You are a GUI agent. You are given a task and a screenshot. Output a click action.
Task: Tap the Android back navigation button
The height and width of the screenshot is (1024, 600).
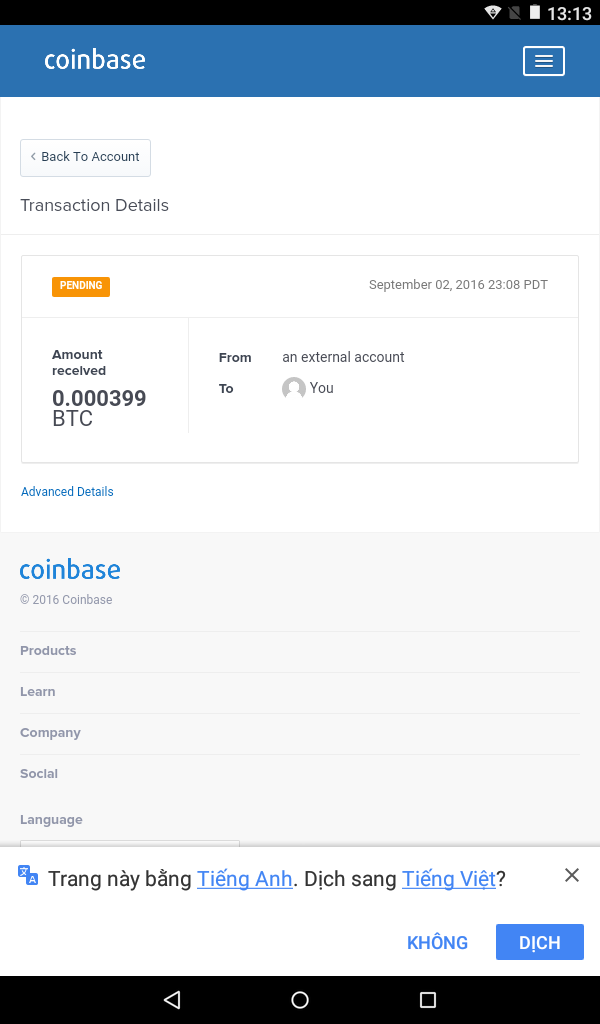(172, 1000)
